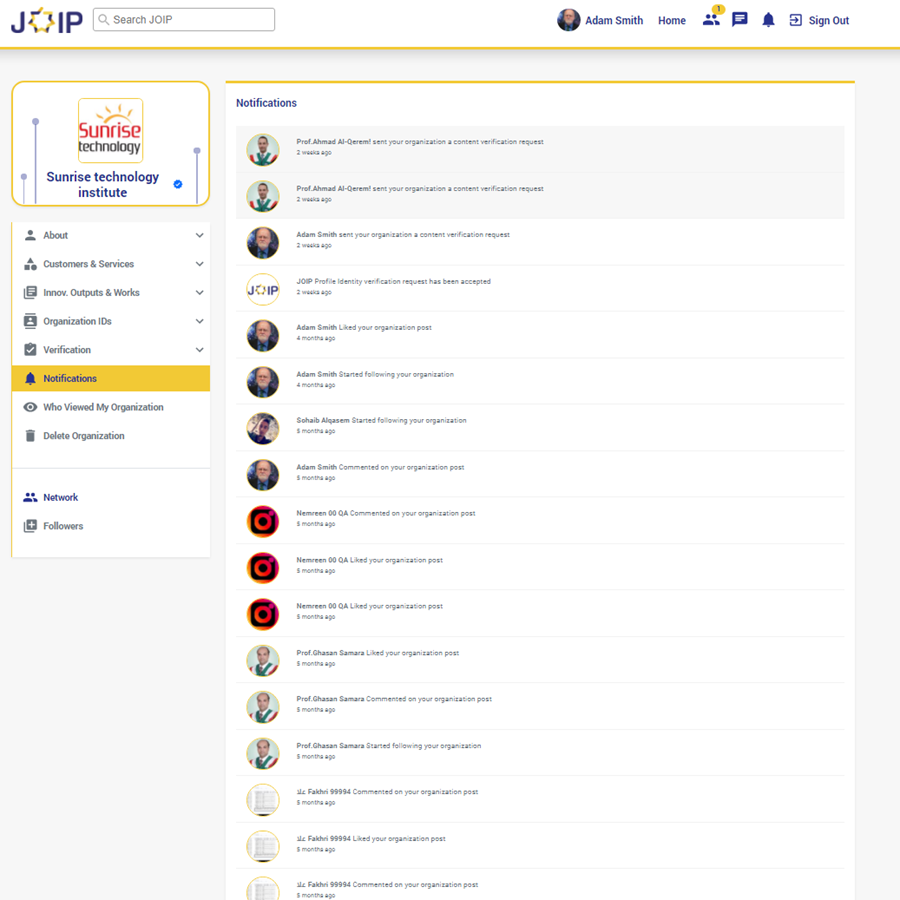The height and width of the screenshot is (900, 900).
Task: Click the eye icon for Who Viewed My Organization
Action: 30,407
